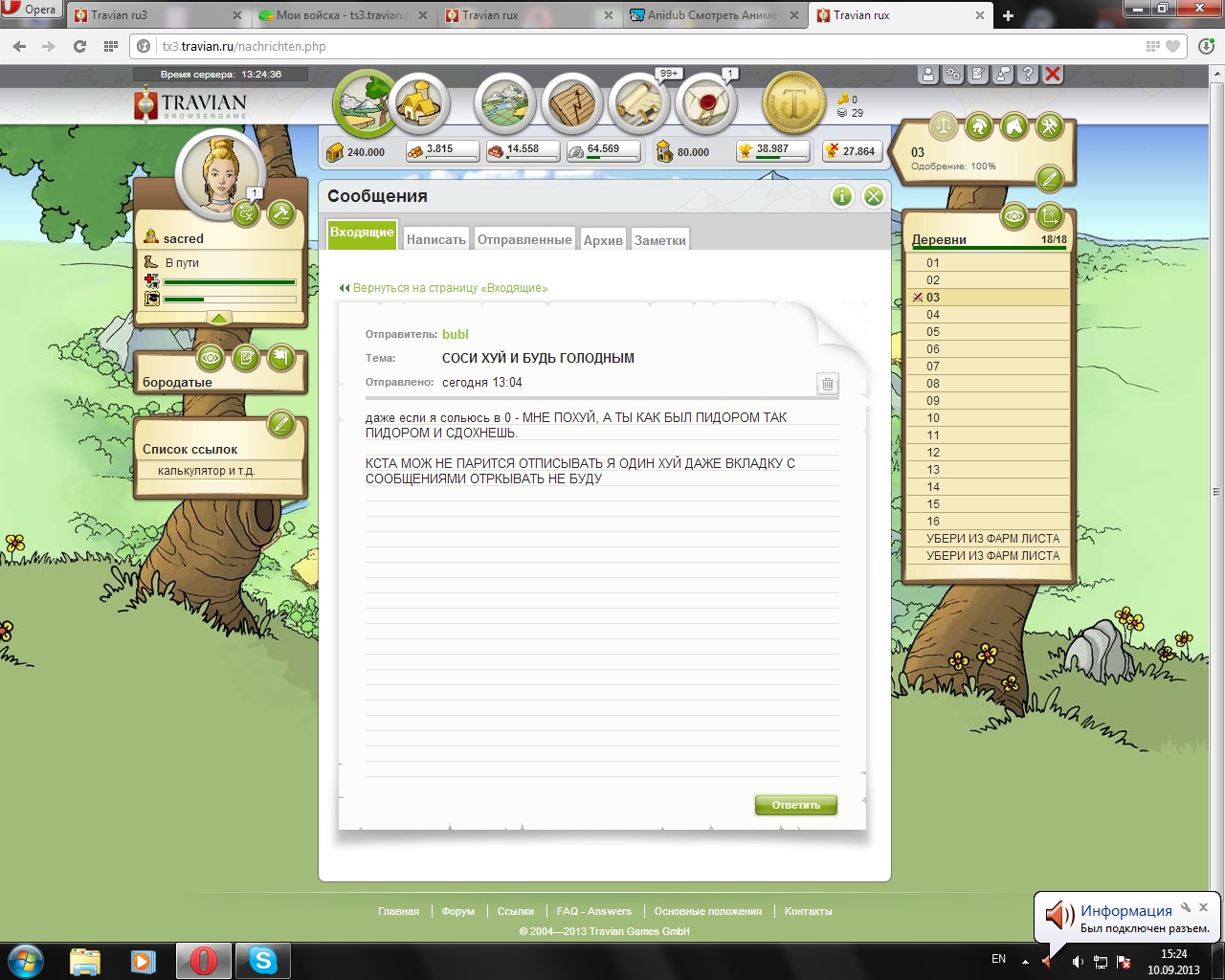Open the messages envelope icon
Viewport: 1225px width, 980px height.
point(706,103)
